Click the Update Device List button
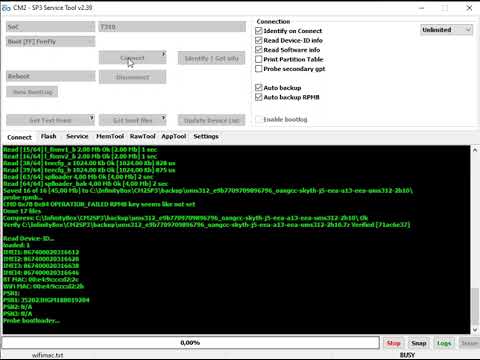The height and width of the screenshot is (360, 480). coord(212,120)
